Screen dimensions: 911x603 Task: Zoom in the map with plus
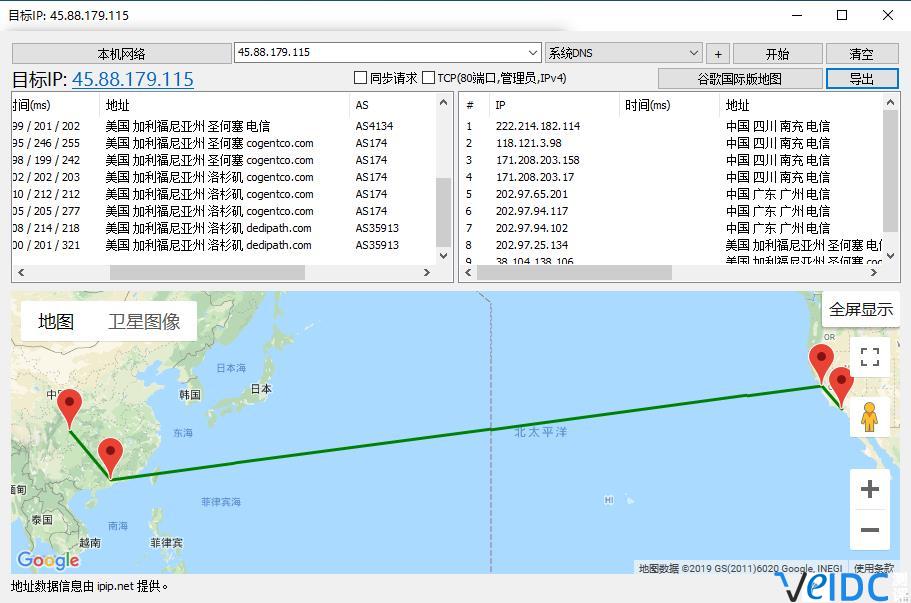tap(869, 489)
